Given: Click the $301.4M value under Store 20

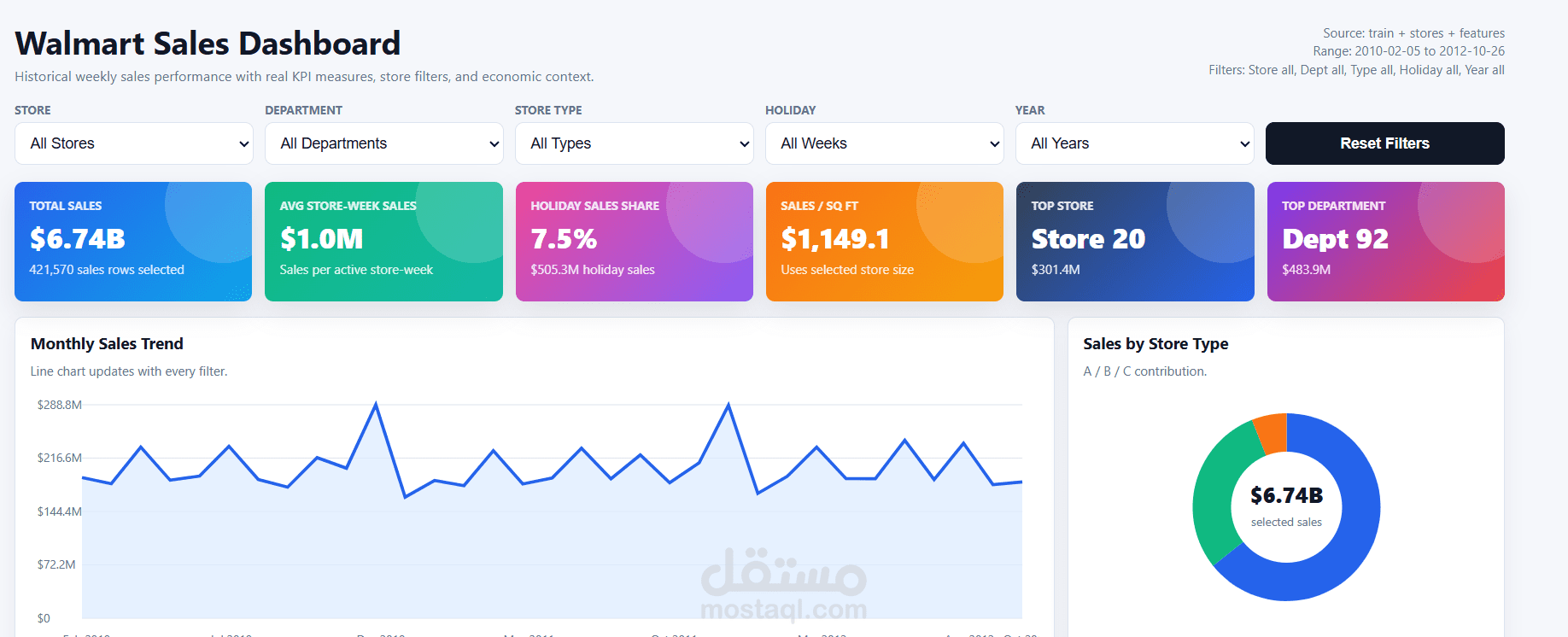Looking at the screenshot, I should point(1056,270).
